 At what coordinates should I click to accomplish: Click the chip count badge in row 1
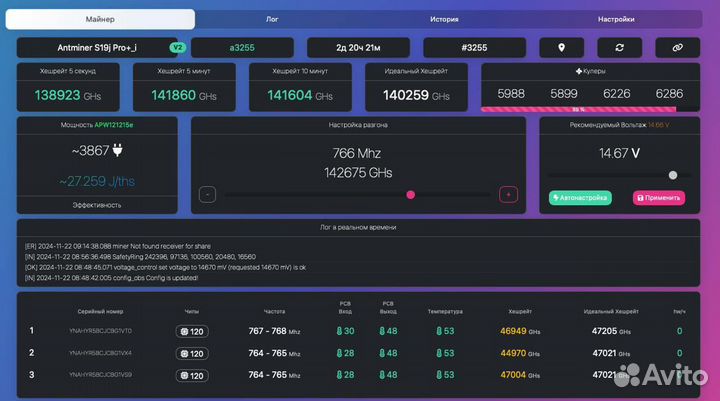click(191, 331)
